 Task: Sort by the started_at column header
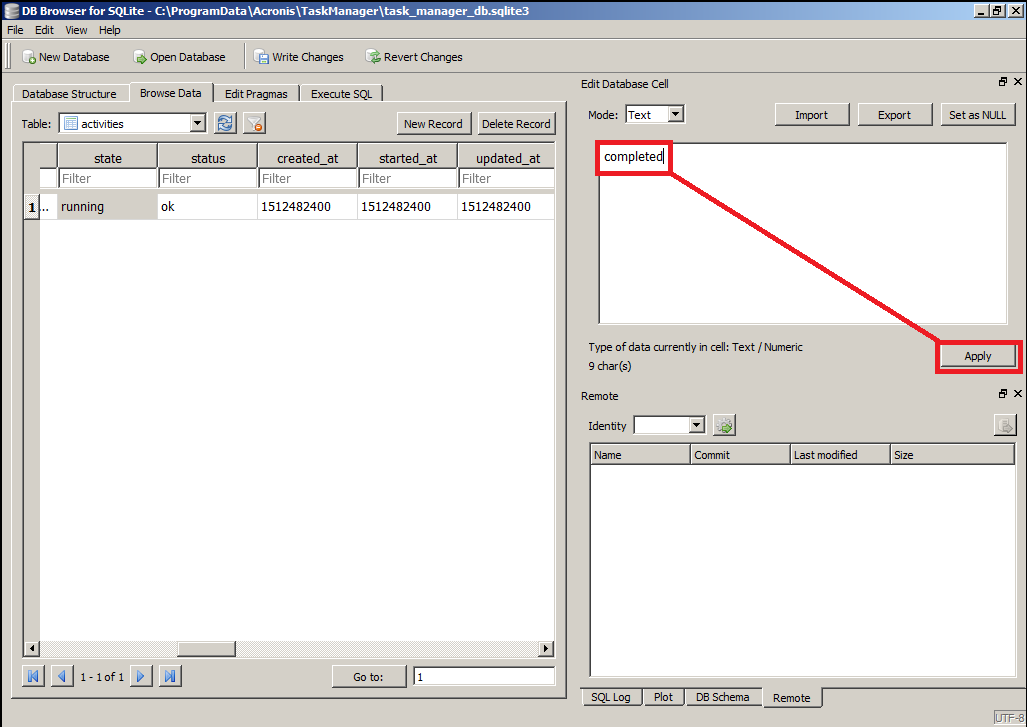(x=408, y=158)
